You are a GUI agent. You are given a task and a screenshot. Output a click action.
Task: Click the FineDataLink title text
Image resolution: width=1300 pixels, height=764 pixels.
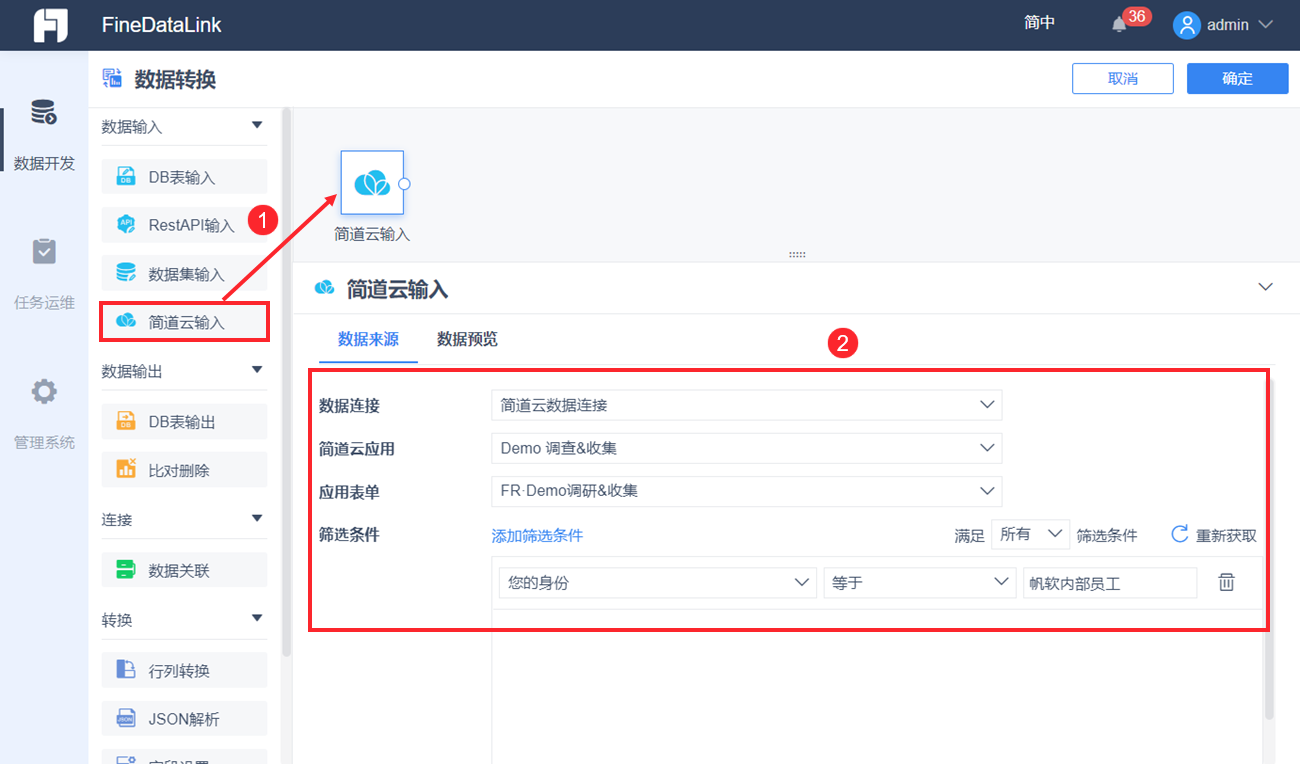[162, 25]
